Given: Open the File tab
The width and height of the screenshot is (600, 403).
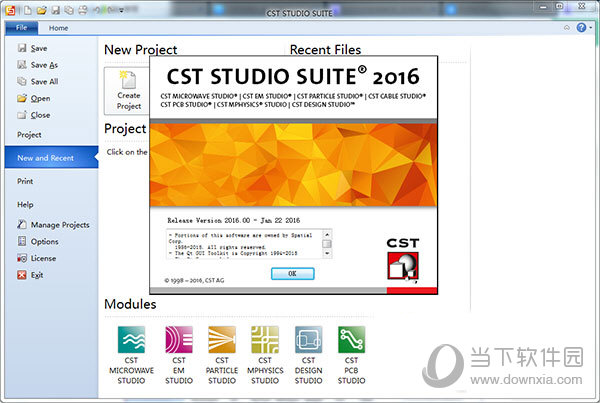Looking at the screenshot, I should [x=21, y=28].
